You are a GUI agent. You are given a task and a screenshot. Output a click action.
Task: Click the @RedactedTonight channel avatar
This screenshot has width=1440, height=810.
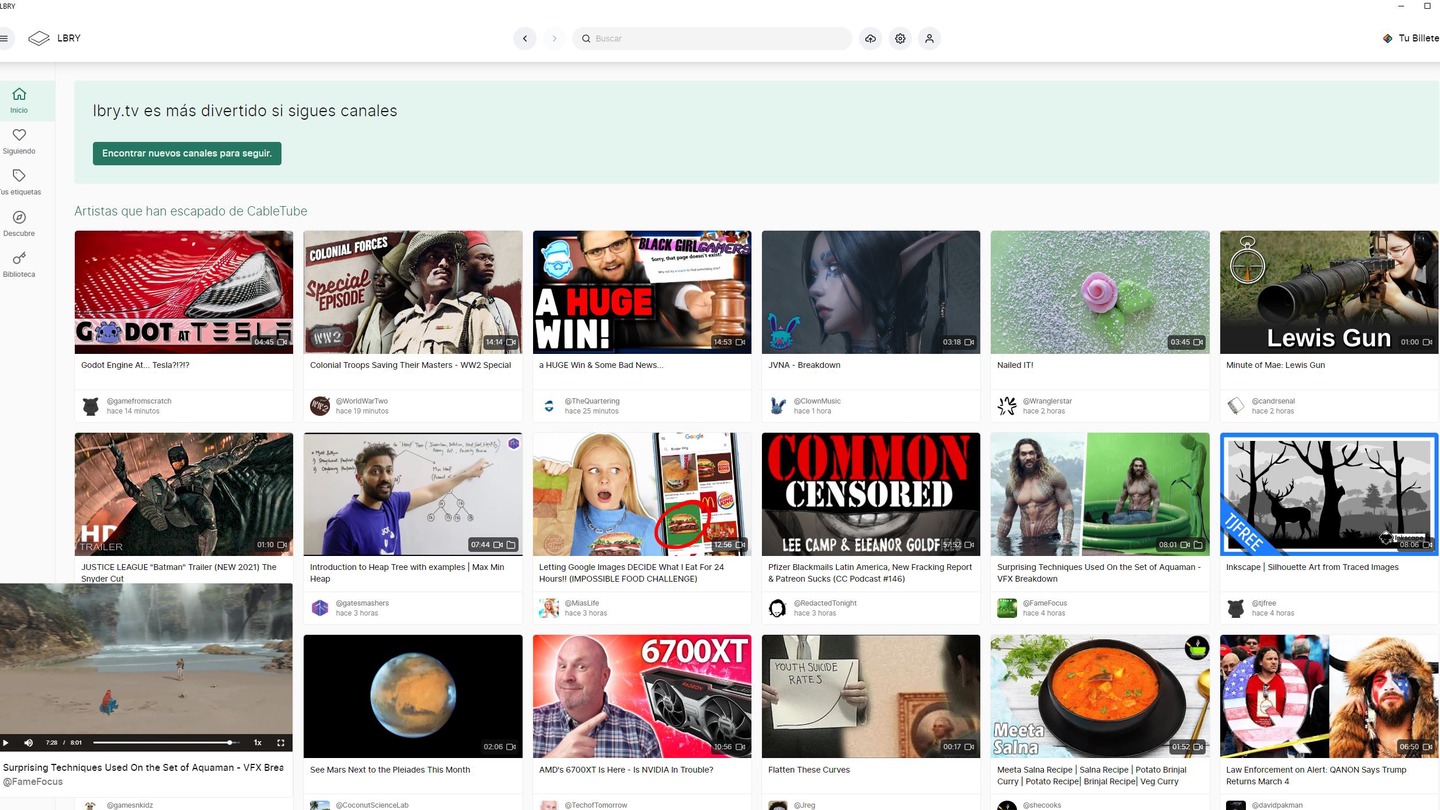tap(778, 608)
